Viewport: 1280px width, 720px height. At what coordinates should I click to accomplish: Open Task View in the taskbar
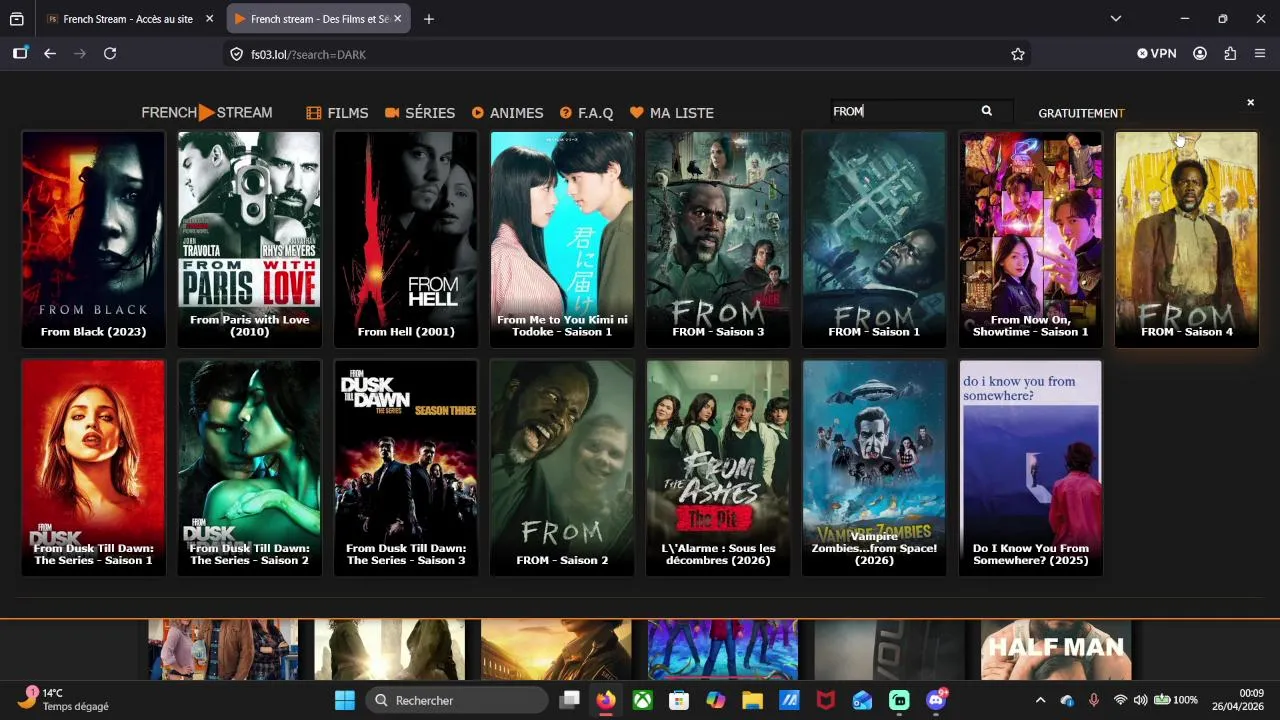pyautogui.click(x=569, y=700)
